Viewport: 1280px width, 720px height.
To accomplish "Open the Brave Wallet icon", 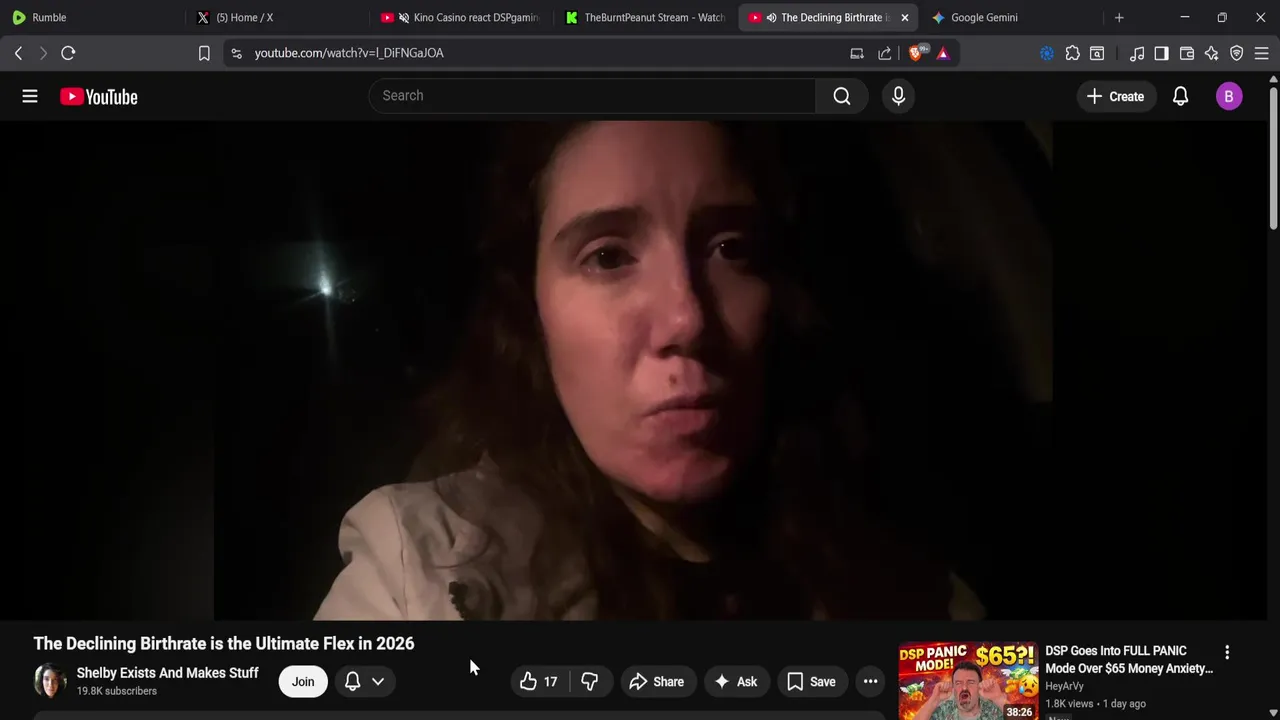I will 1187,53.
